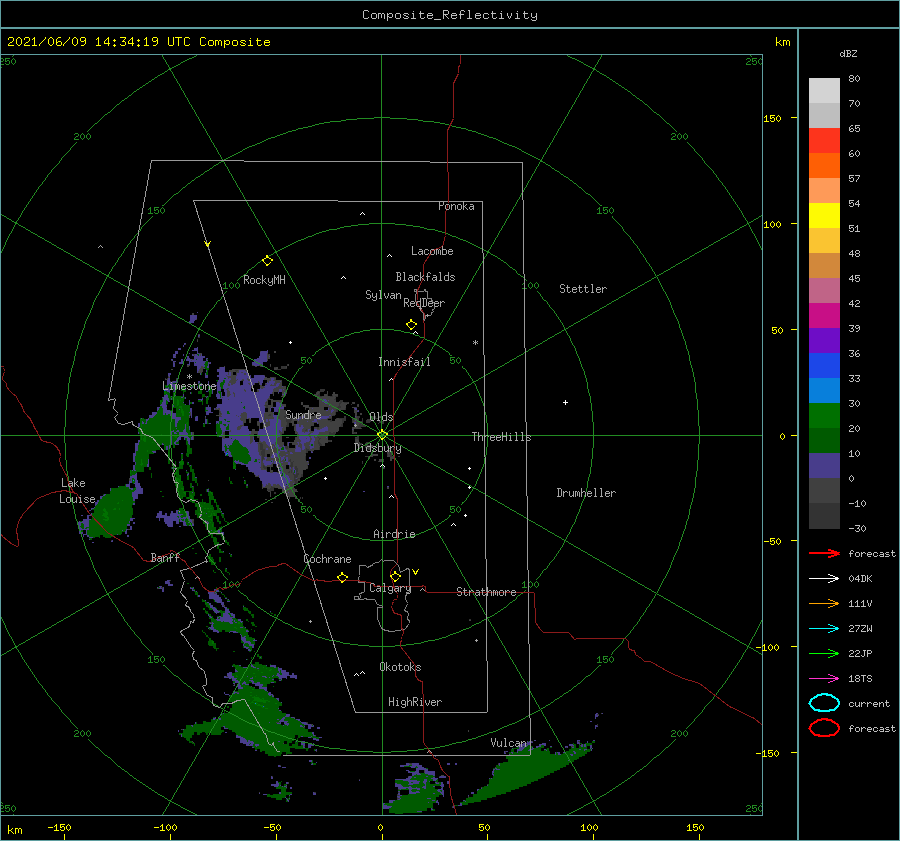Click the white 04DK arrow icon
Image resolution: width=900 pixels, height=841 pixels.
(x=824, y=579)
